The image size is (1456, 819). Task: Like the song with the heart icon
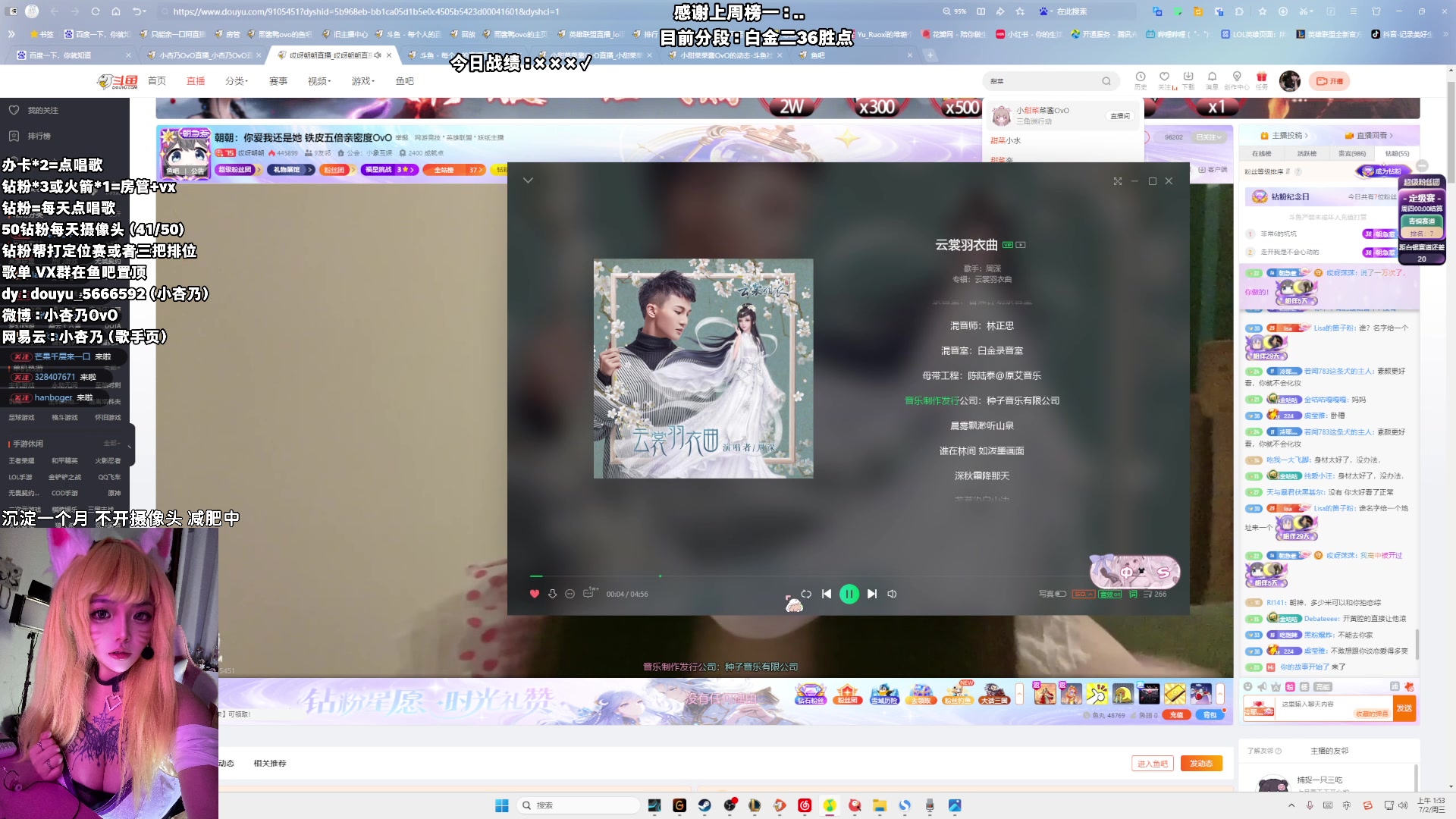click(534, 594)
